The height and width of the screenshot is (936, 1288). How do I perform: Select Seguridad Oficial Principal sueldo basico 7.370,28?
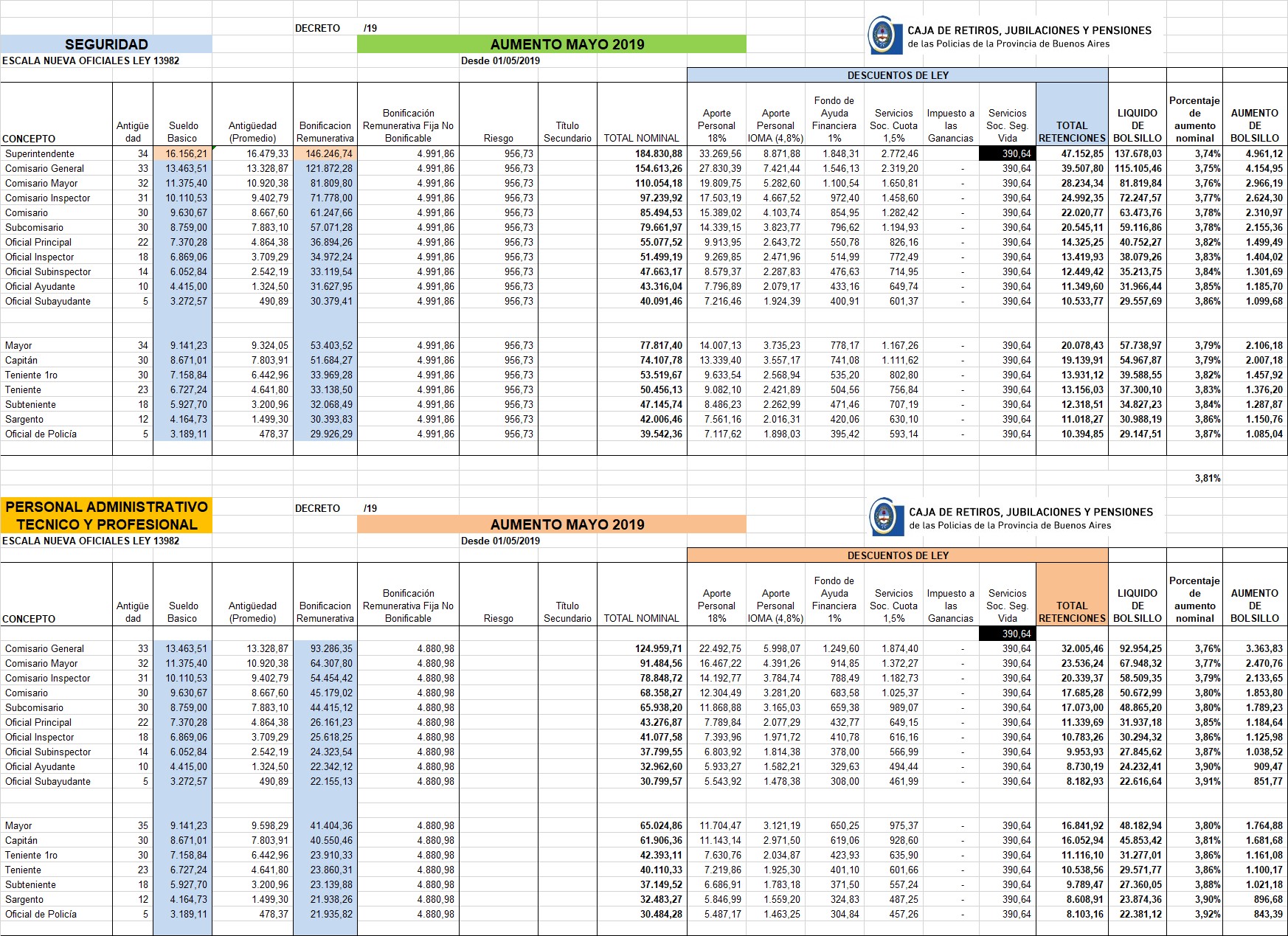pyautogui.click(x=182, y=242)
